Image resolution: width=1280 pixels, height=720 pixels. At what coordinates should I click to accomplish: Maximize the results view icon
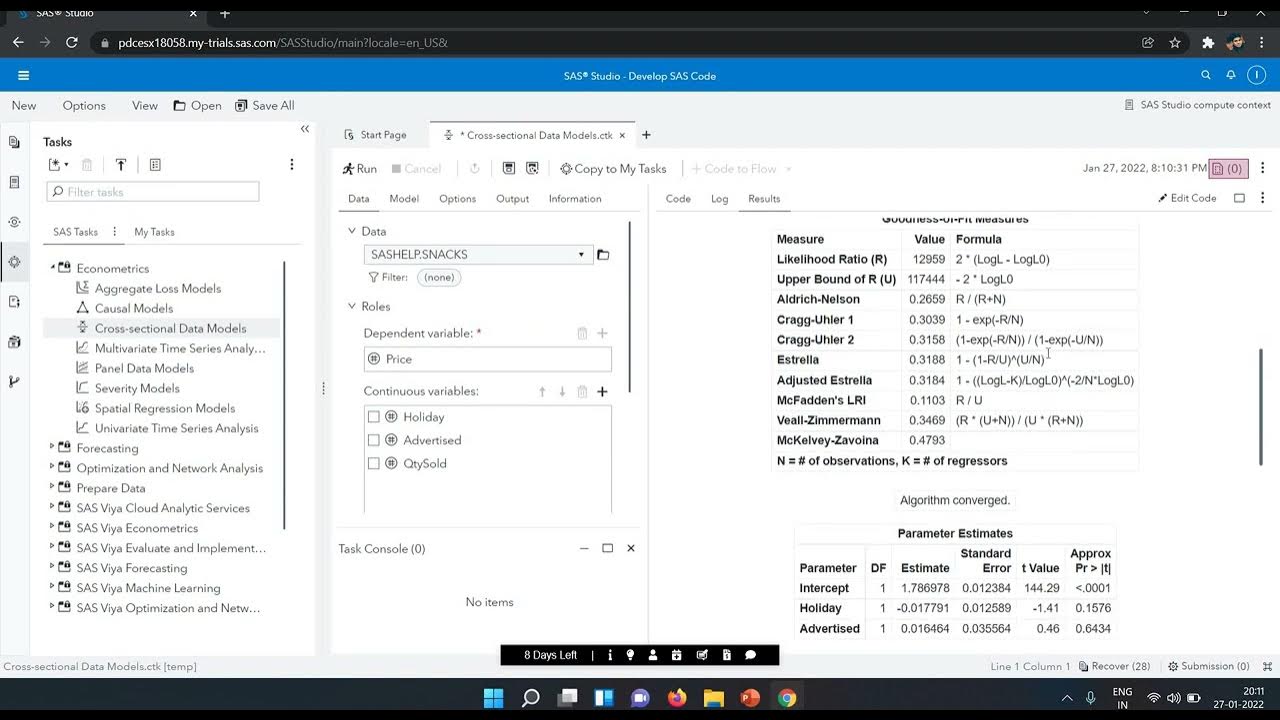coord(1239,198)
